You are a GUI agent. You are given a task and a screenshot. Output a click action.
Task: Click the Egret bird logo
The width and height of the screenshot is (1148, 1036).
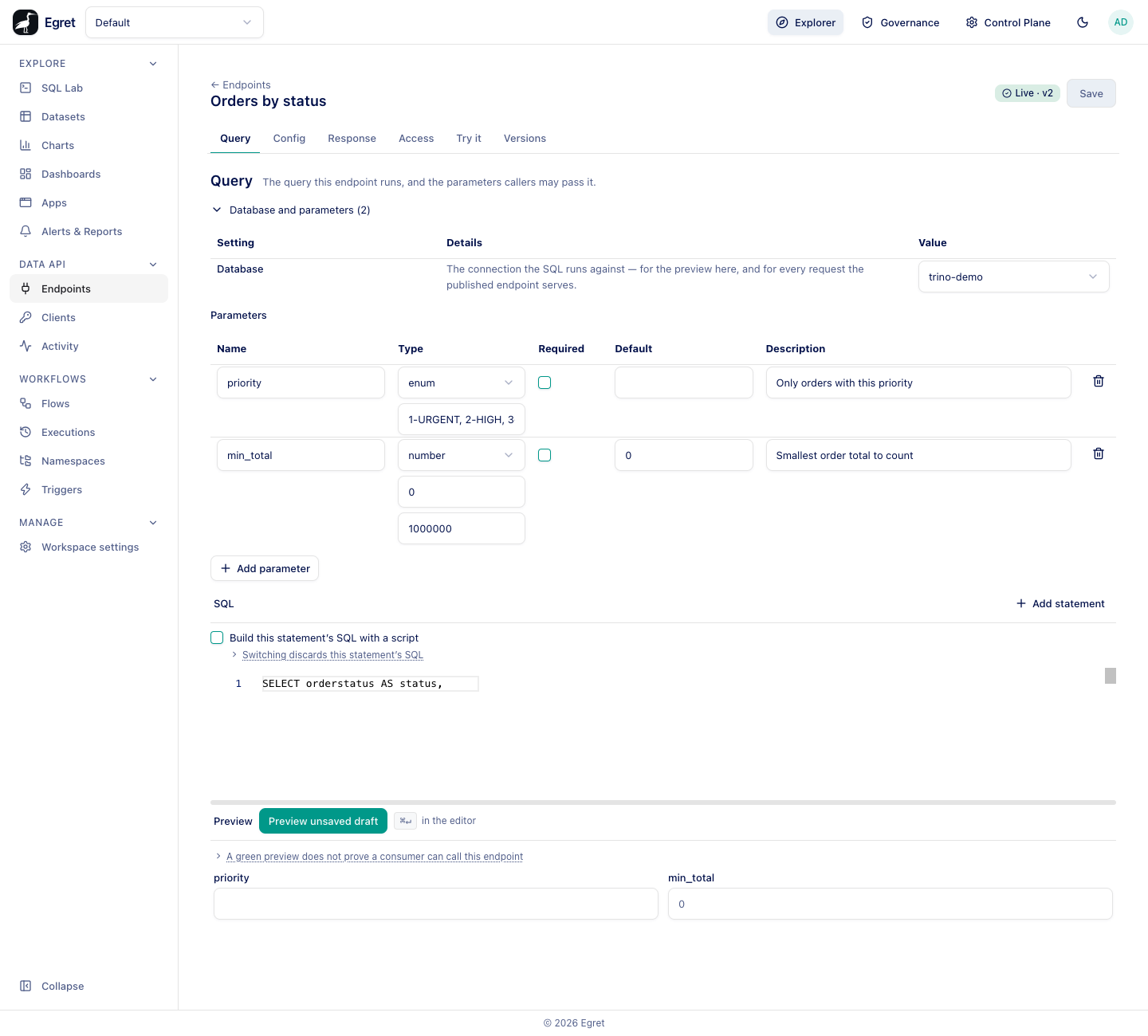[26, 22]
